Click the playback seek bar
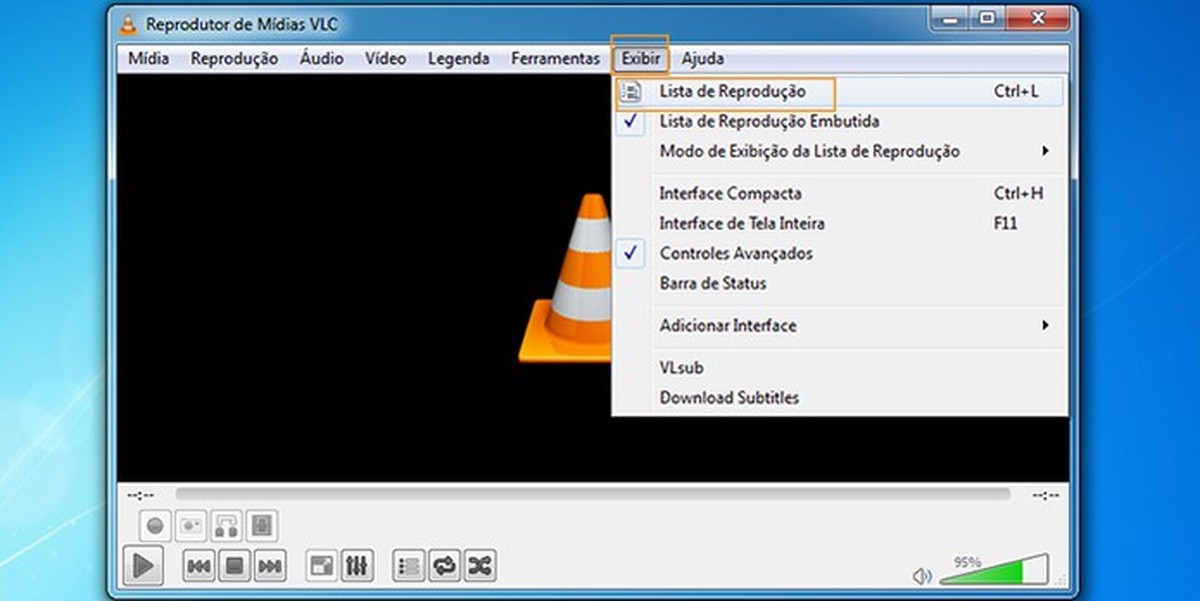Screen dimensions: 1200x601 point(593,494)
